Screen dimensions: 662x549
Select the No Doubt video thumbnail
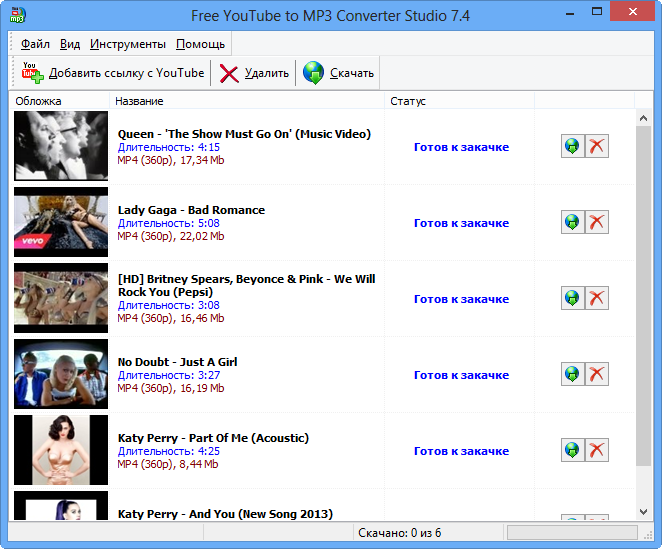point(61,374)
